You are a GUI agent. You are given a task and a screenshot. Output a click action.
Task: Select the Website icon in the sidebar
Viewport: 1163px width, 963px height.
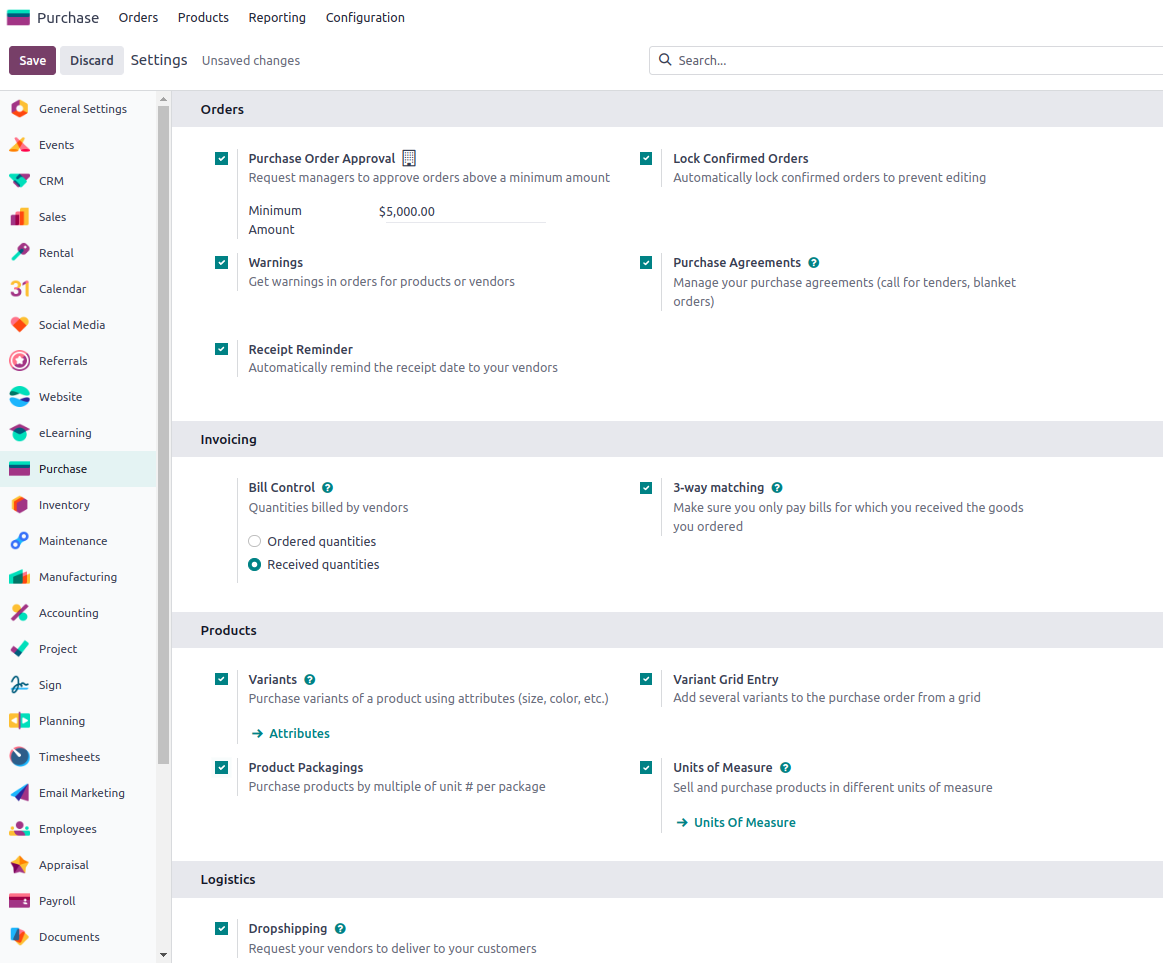pos(19,396)
